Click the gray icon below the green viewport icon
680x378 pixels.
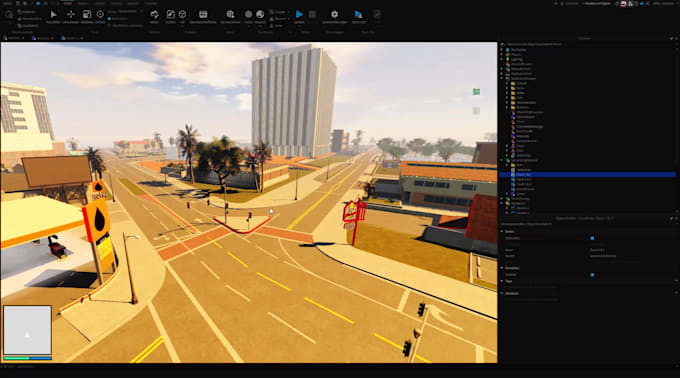(x=476, y=111)
